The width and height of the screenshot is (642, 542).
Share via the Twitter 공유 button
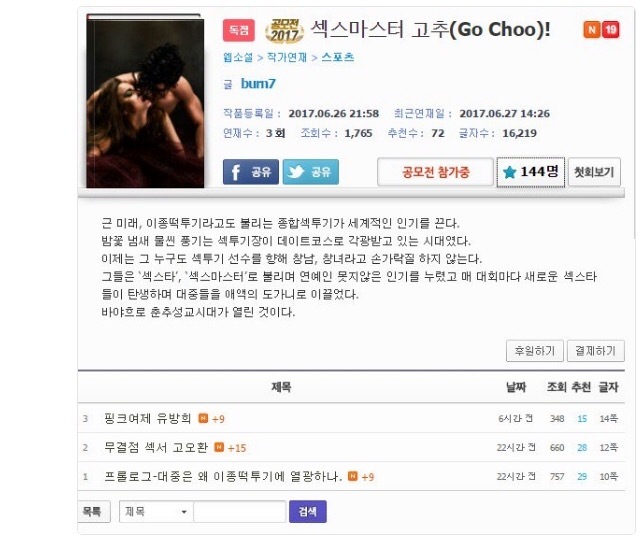(310, 172)
